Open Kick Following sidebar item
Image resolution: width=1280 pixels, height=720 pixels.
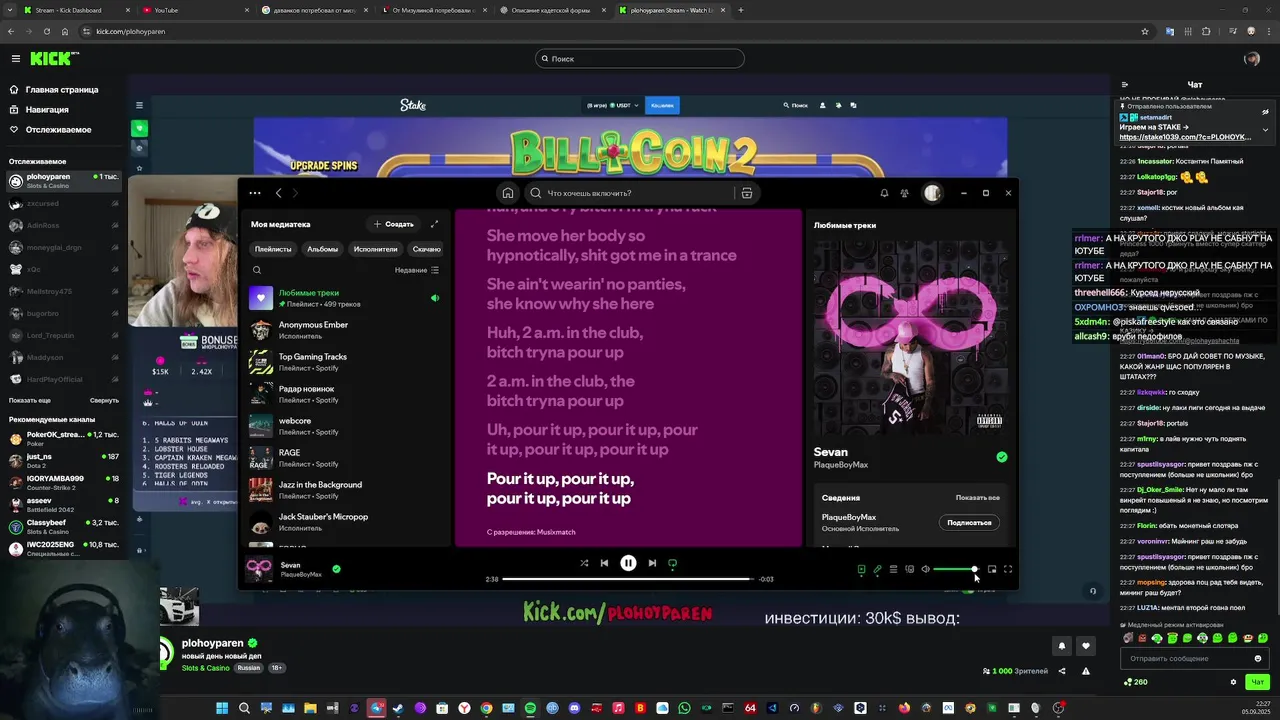coord(58,129)
